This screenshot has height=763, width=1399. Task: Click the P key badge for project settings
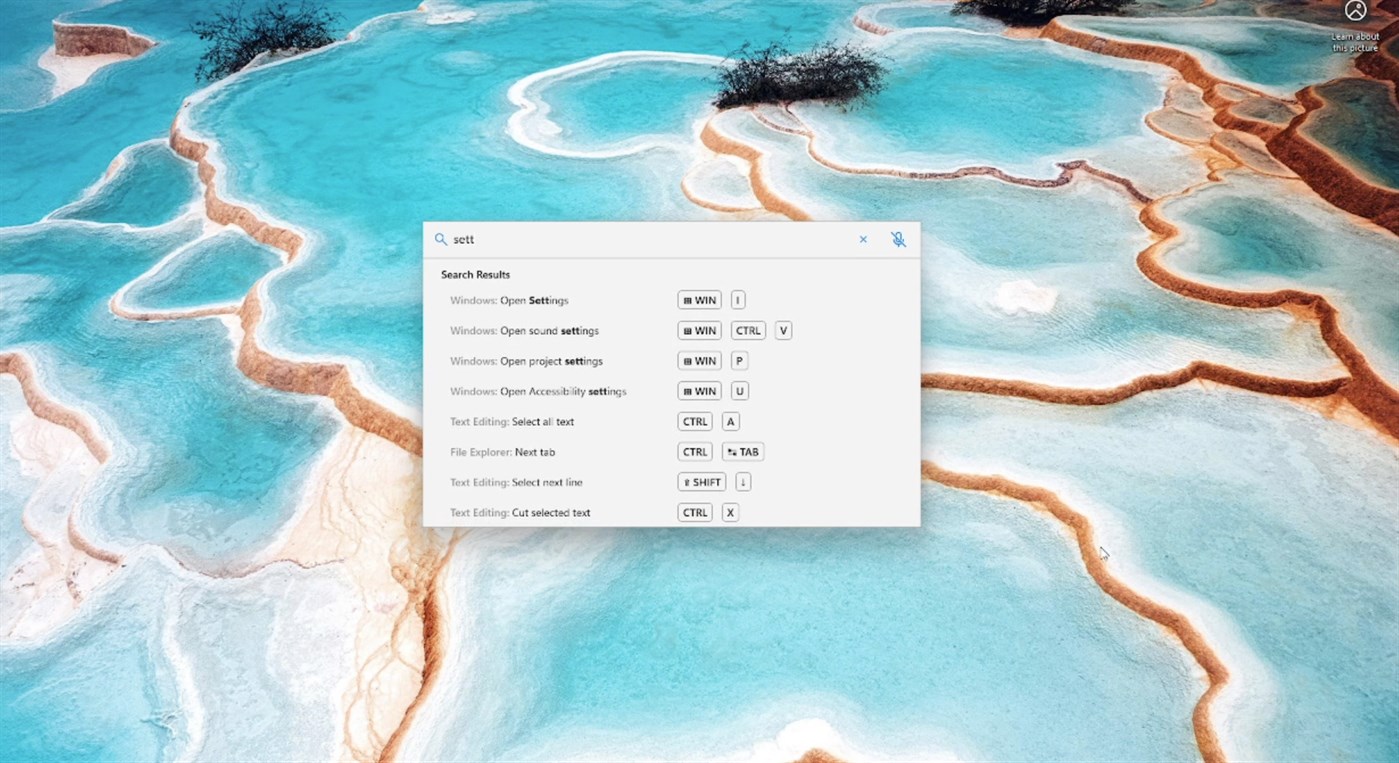click(x=738, y=360)
